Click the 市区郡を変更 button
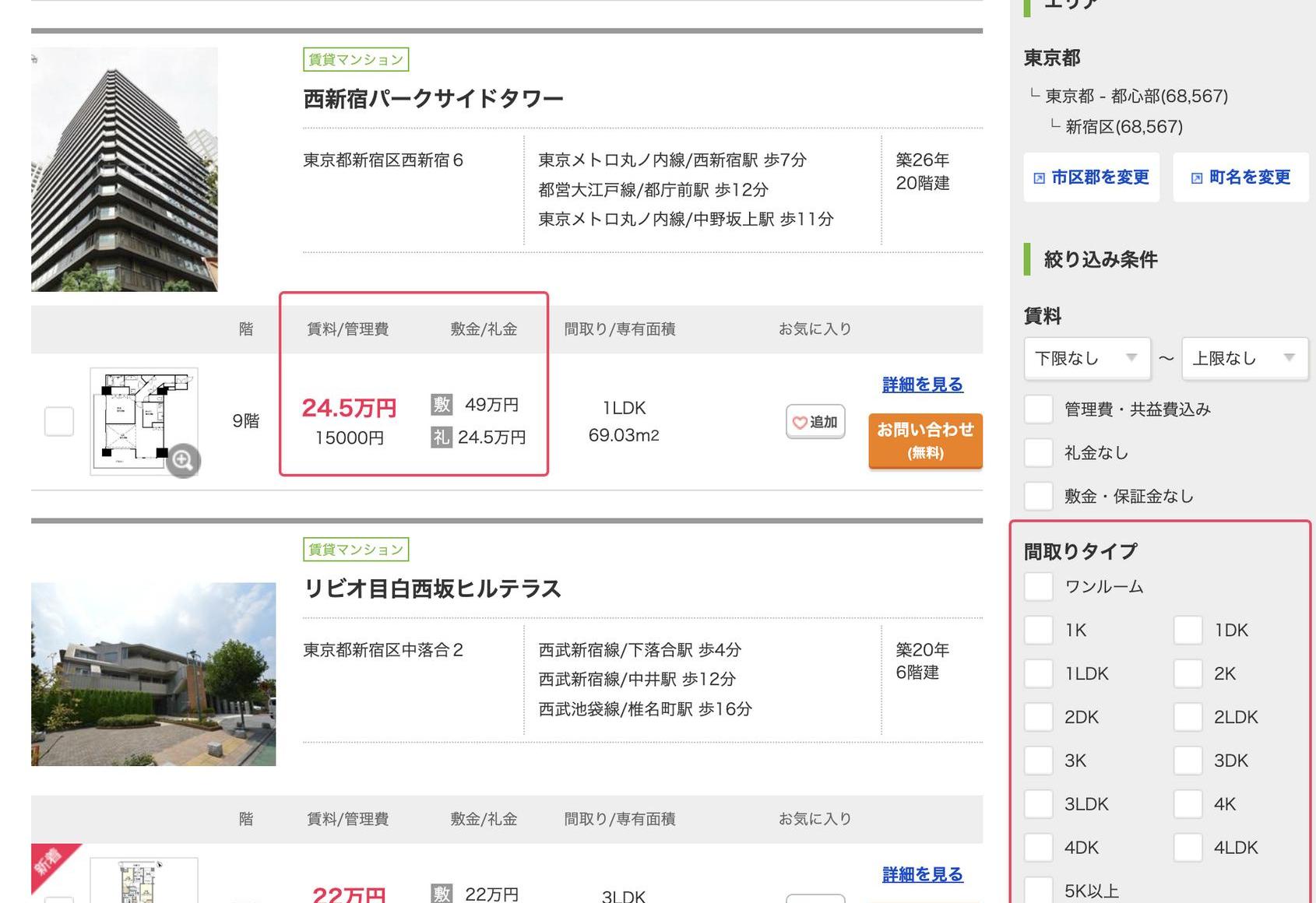 pos(1092,177)
